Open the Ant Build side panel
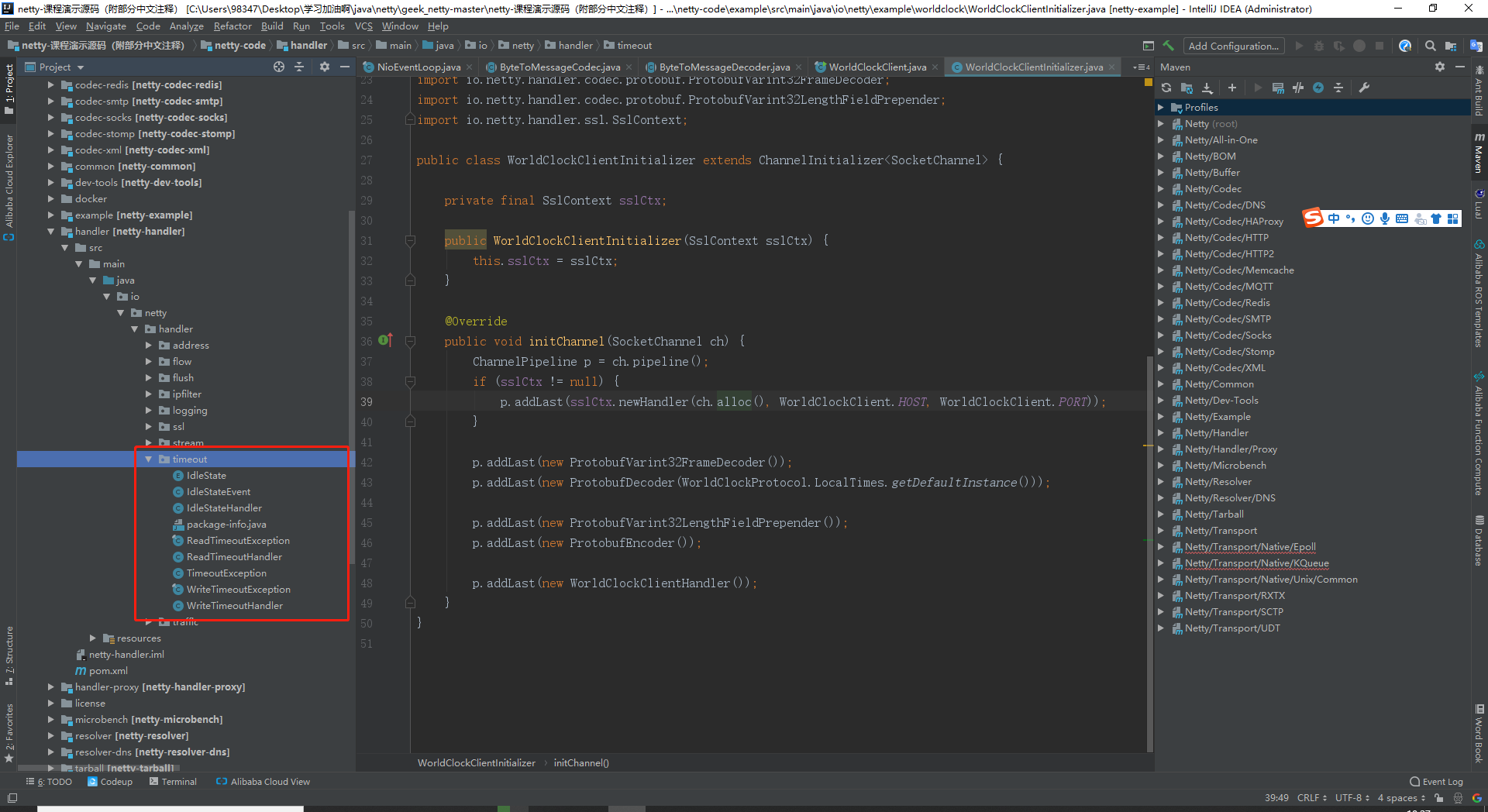 pos(1479,91)
